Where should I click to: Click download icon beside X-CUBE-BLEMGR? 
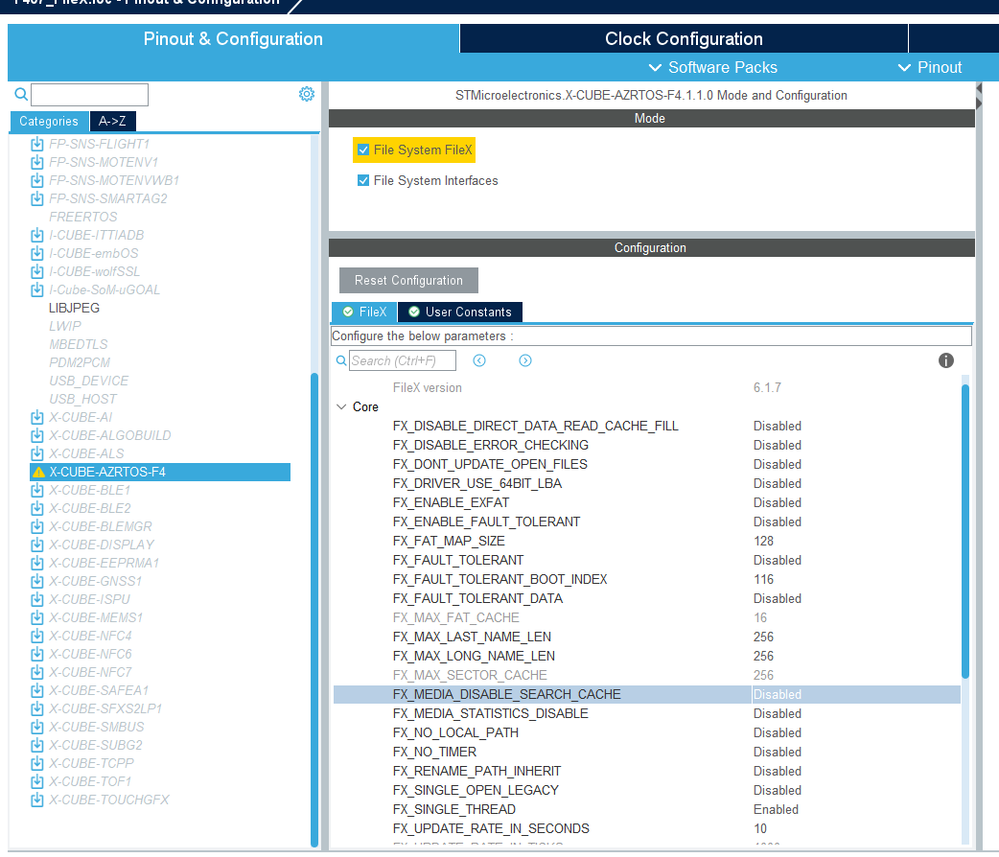pos(37,527)
